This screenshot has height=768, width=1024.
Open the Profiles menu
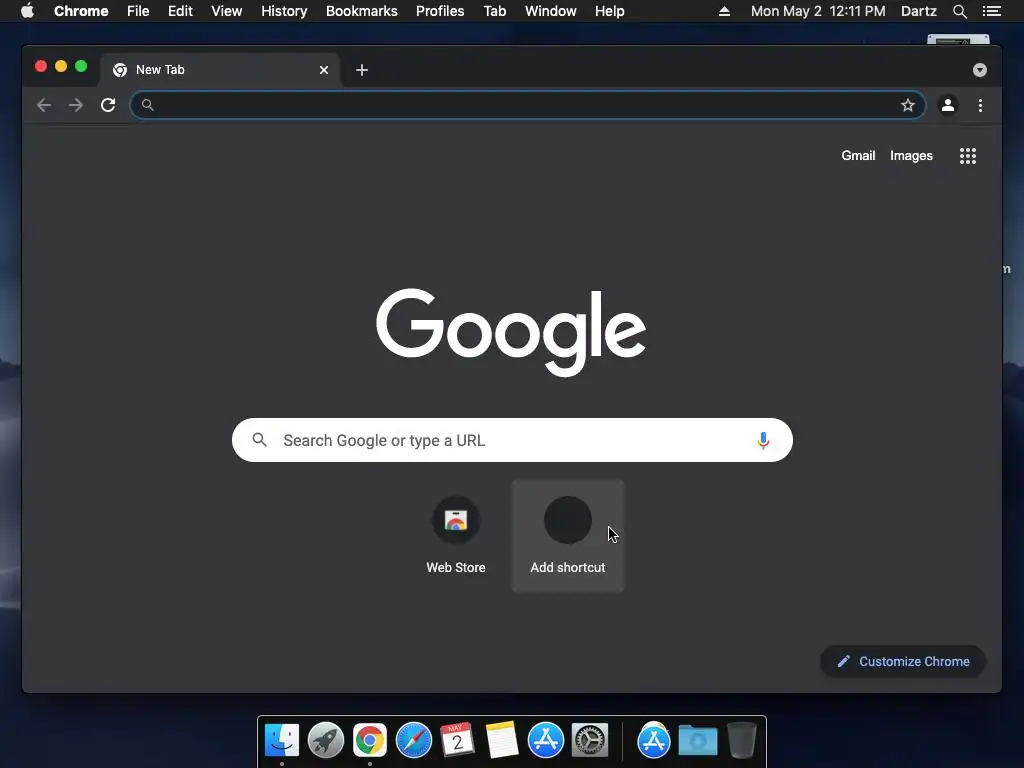(440, 11)
